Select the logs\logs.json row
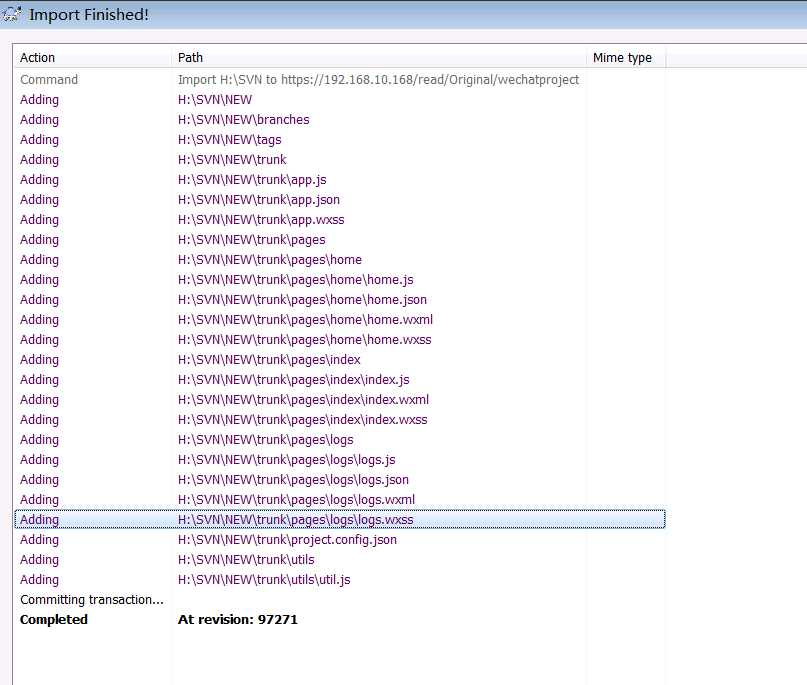Viewport: 807px width, 685px height. pyautogui.click(x=340, y=480)
